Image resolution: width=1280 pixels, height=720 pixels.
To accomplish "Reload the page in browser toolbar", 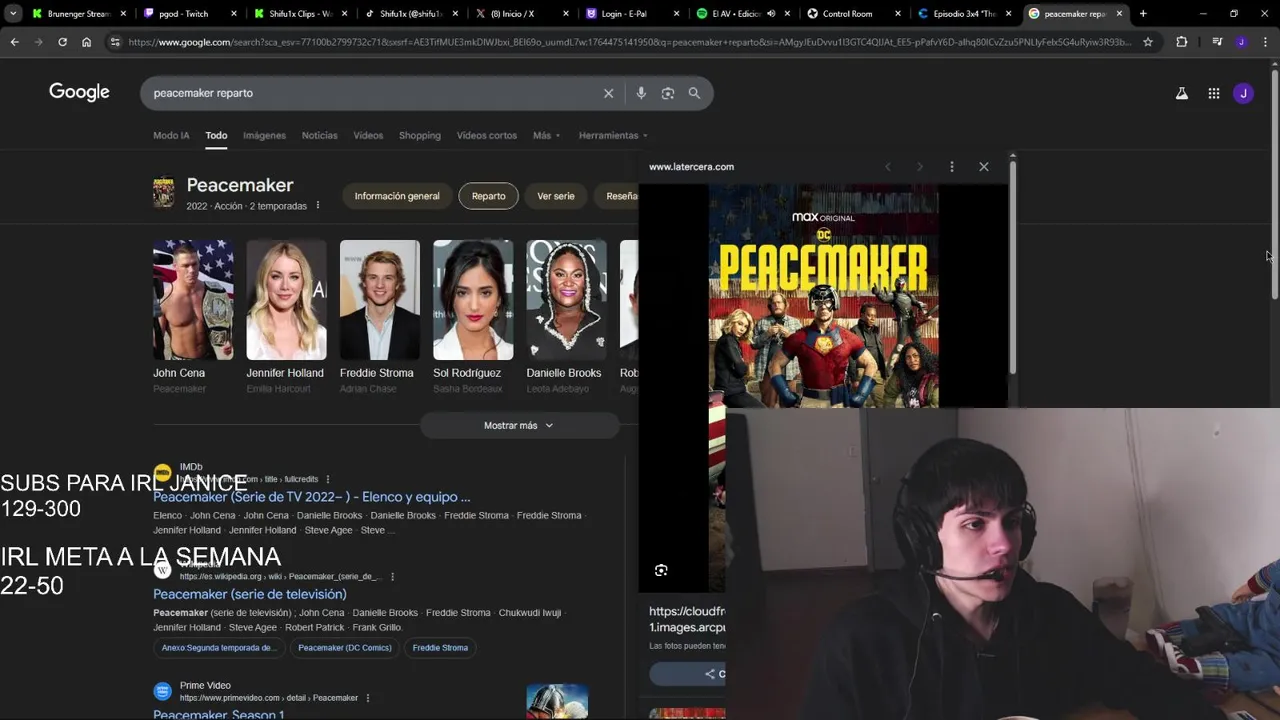I will [x=62, y=42].
